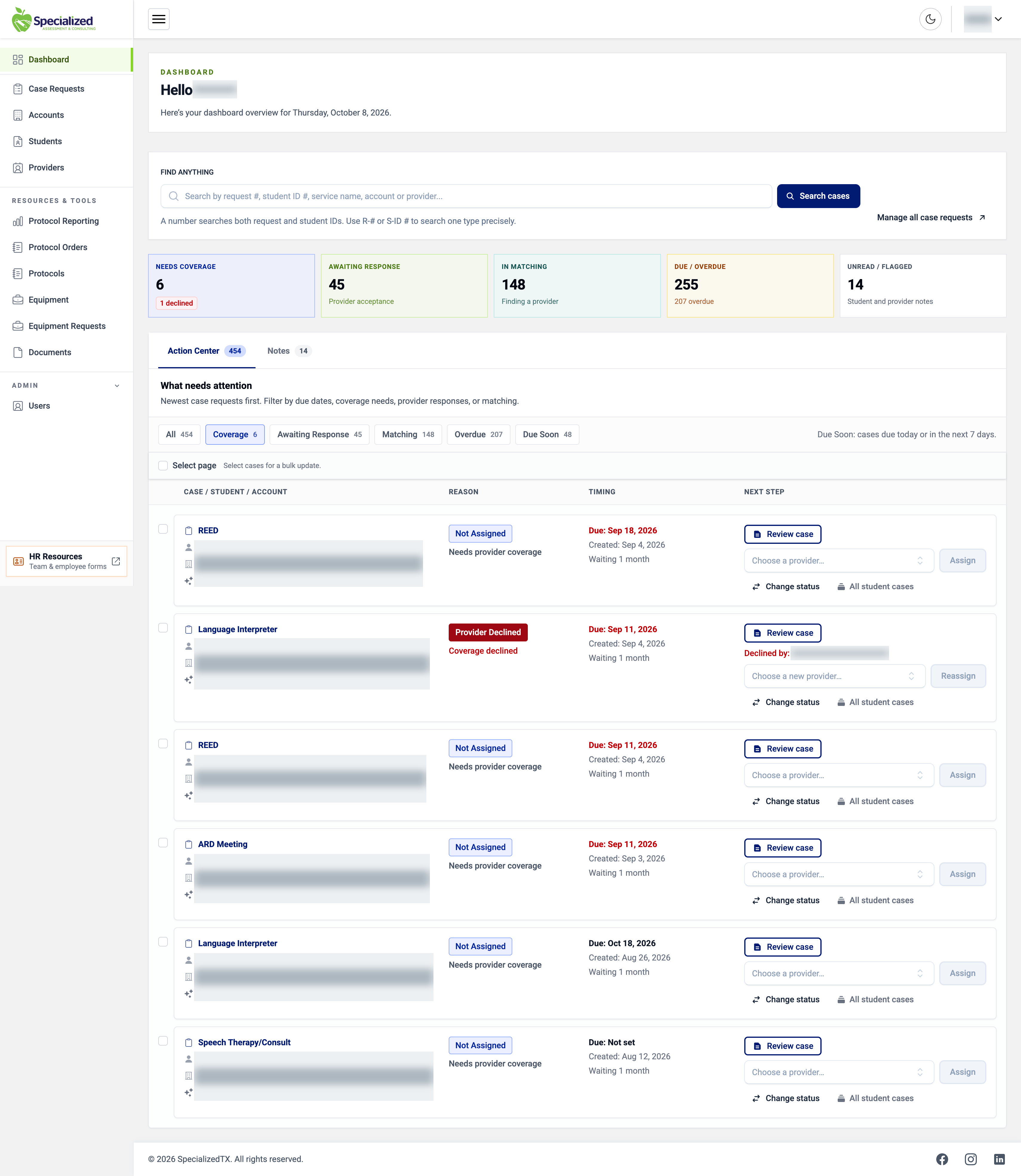The width and height of the screenshot is (1021, 1176).
Task: Open the LinkedIn icon in the footer
Action: click(999, 1159)
